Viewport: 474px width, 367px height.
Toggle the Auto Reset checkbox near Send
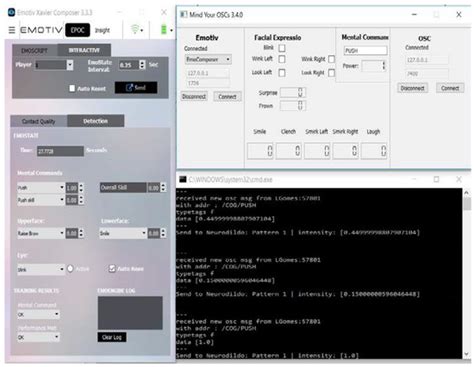[72, 88]
